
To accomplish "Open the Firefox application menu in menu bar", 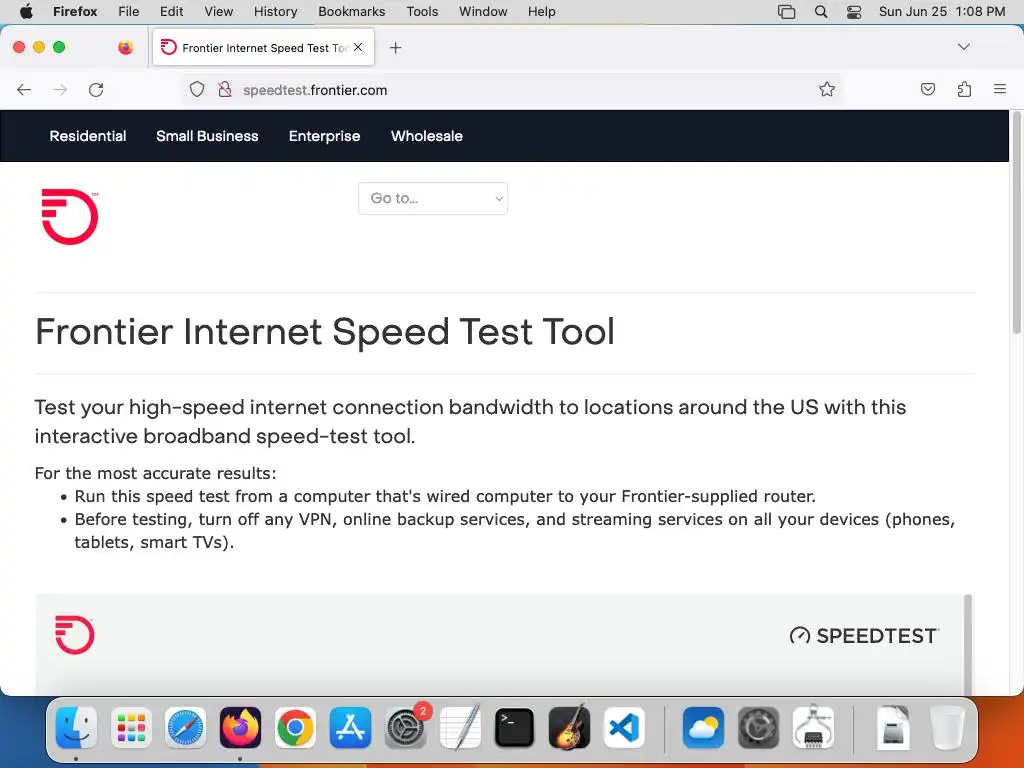I will pos(74,12).
